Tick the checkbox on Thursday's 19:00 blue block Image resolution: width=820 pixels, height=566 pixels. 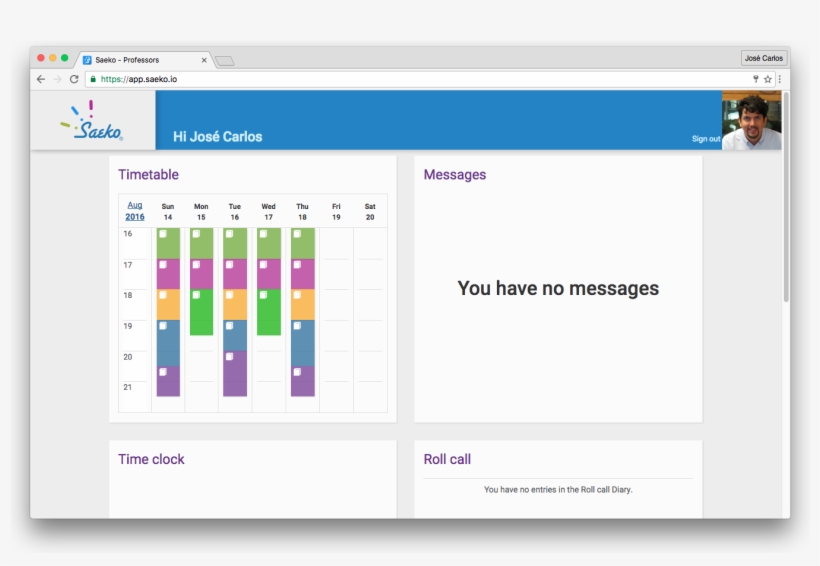coord(297,326)
